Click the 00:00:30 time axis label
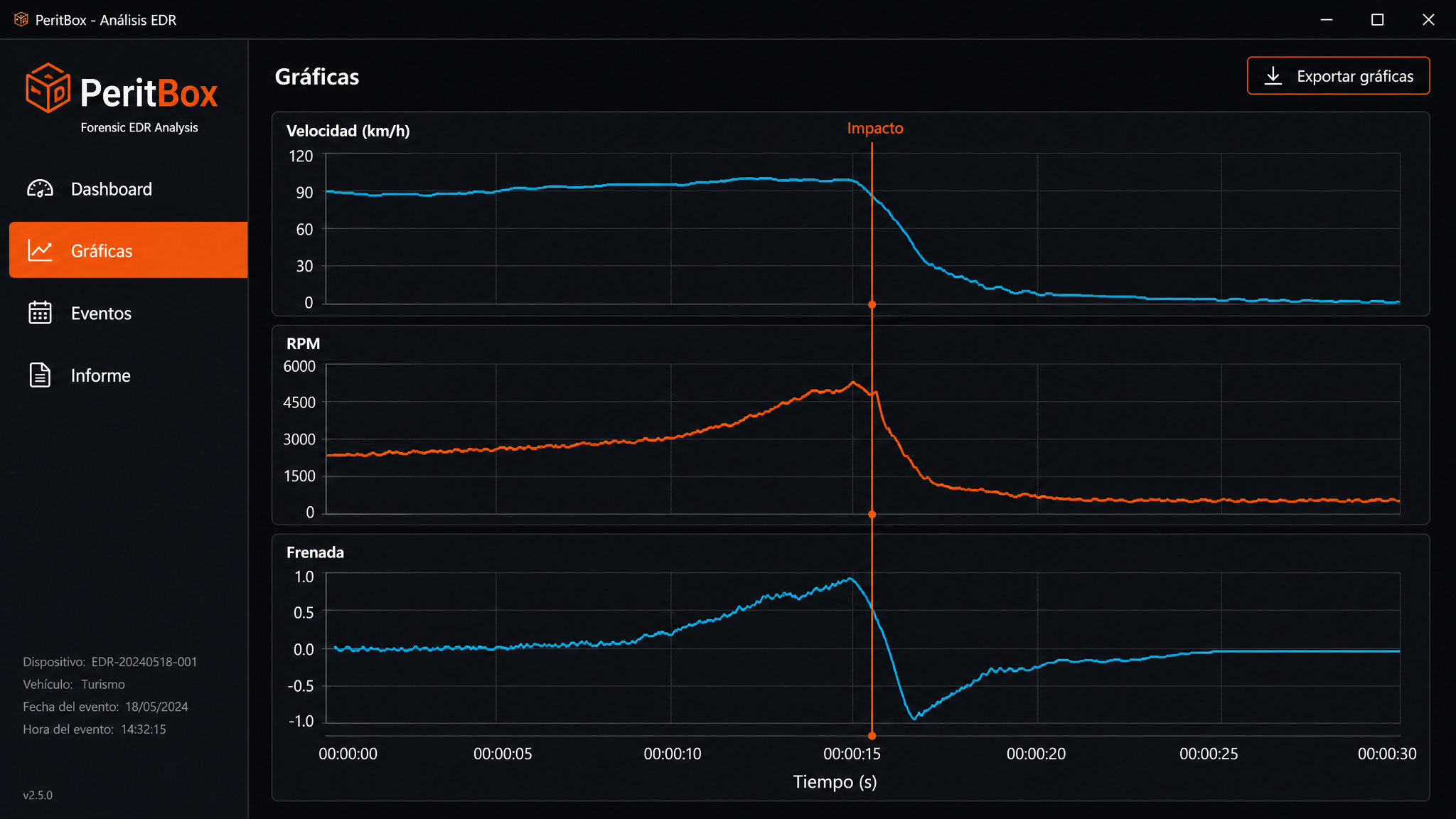The width and height of the screenshot is (1456, 819). pyautogui.click(x=1387, y=754)
